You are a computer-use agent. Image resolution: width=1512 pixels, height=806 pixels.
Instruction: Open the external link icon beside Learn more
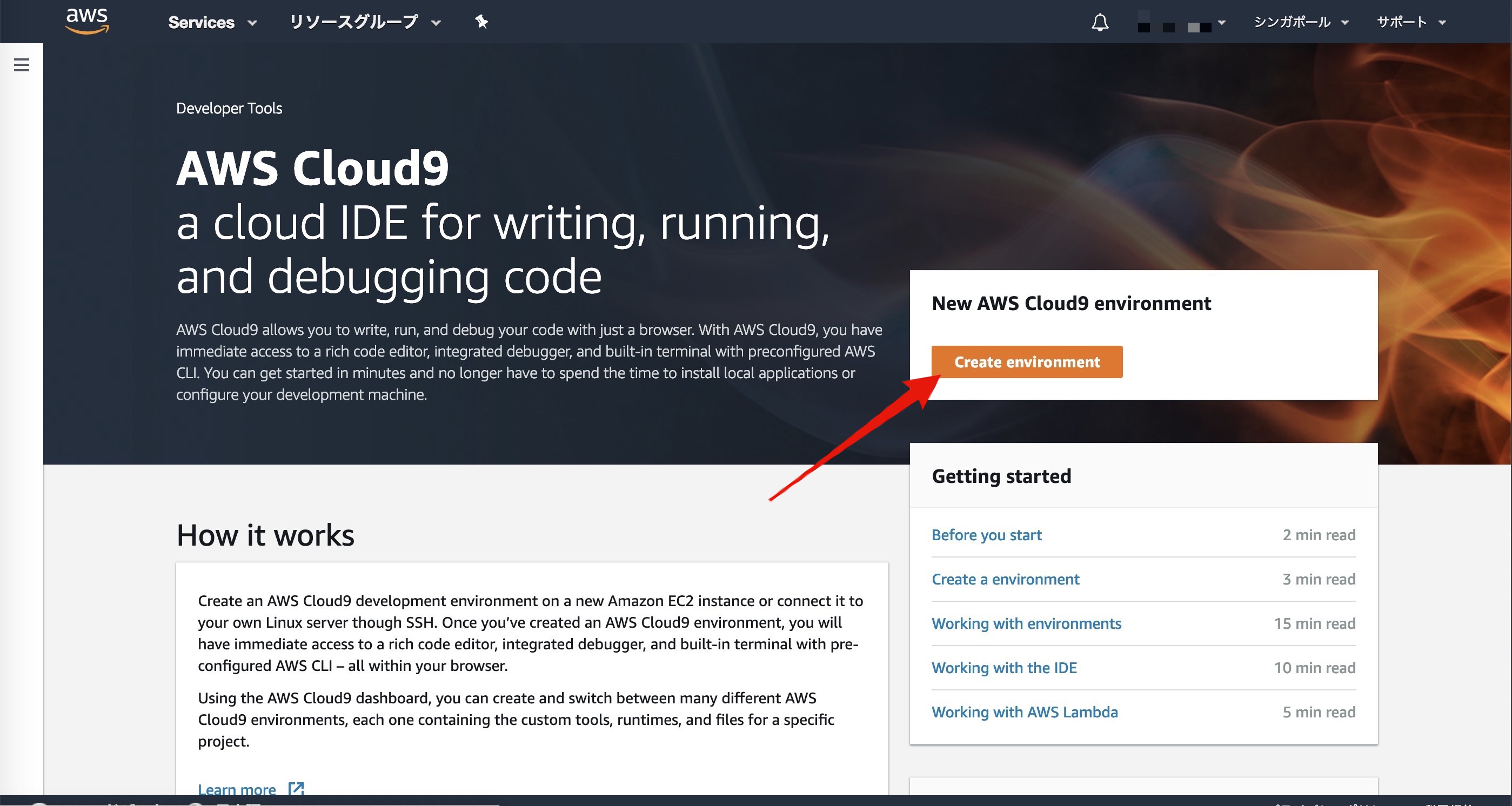[x=297, y=788]
